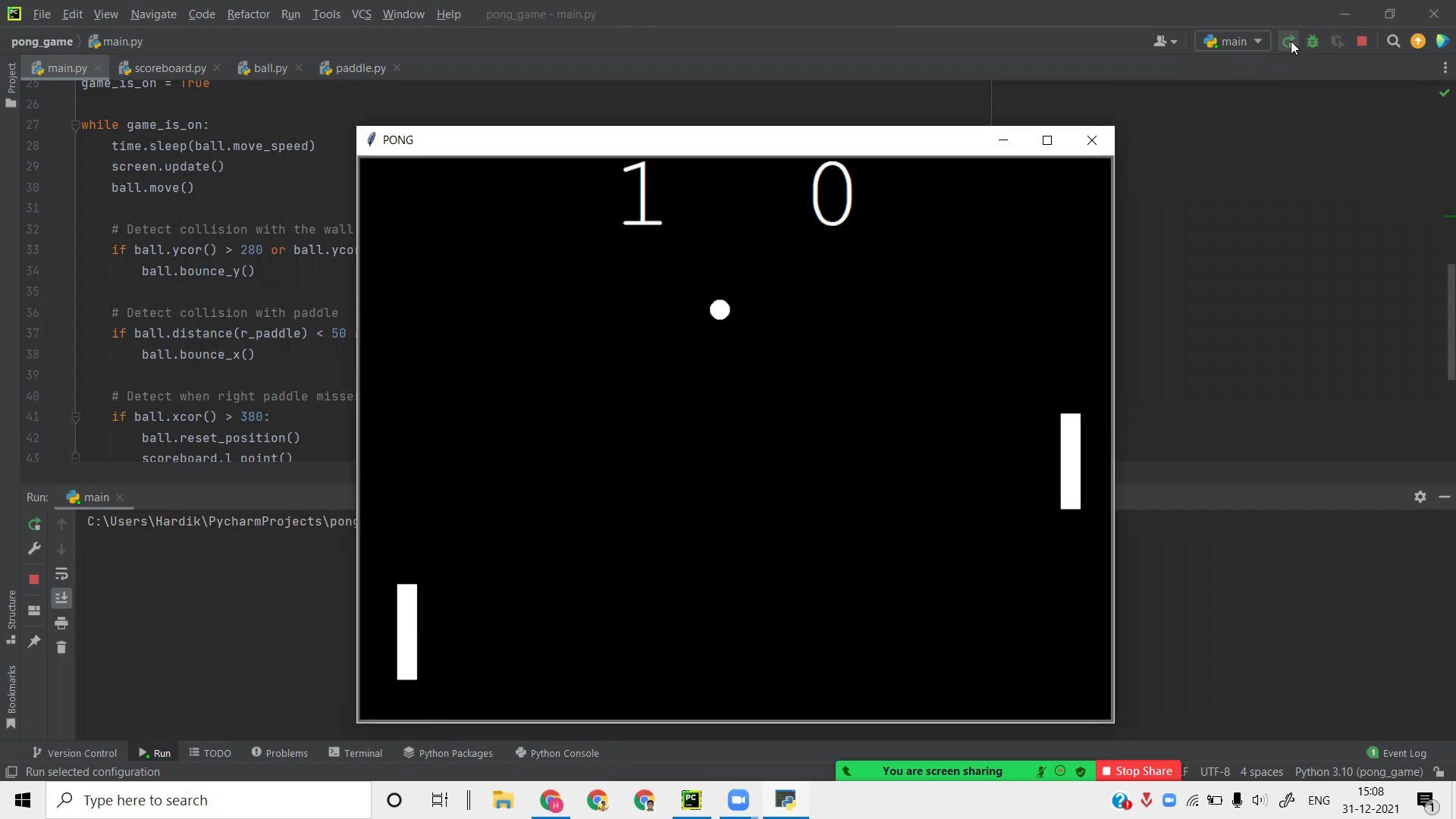This screenshot has width=1456, height=819.
Task: Click the editor vertical scrollbar
Action: [1450, 322]
